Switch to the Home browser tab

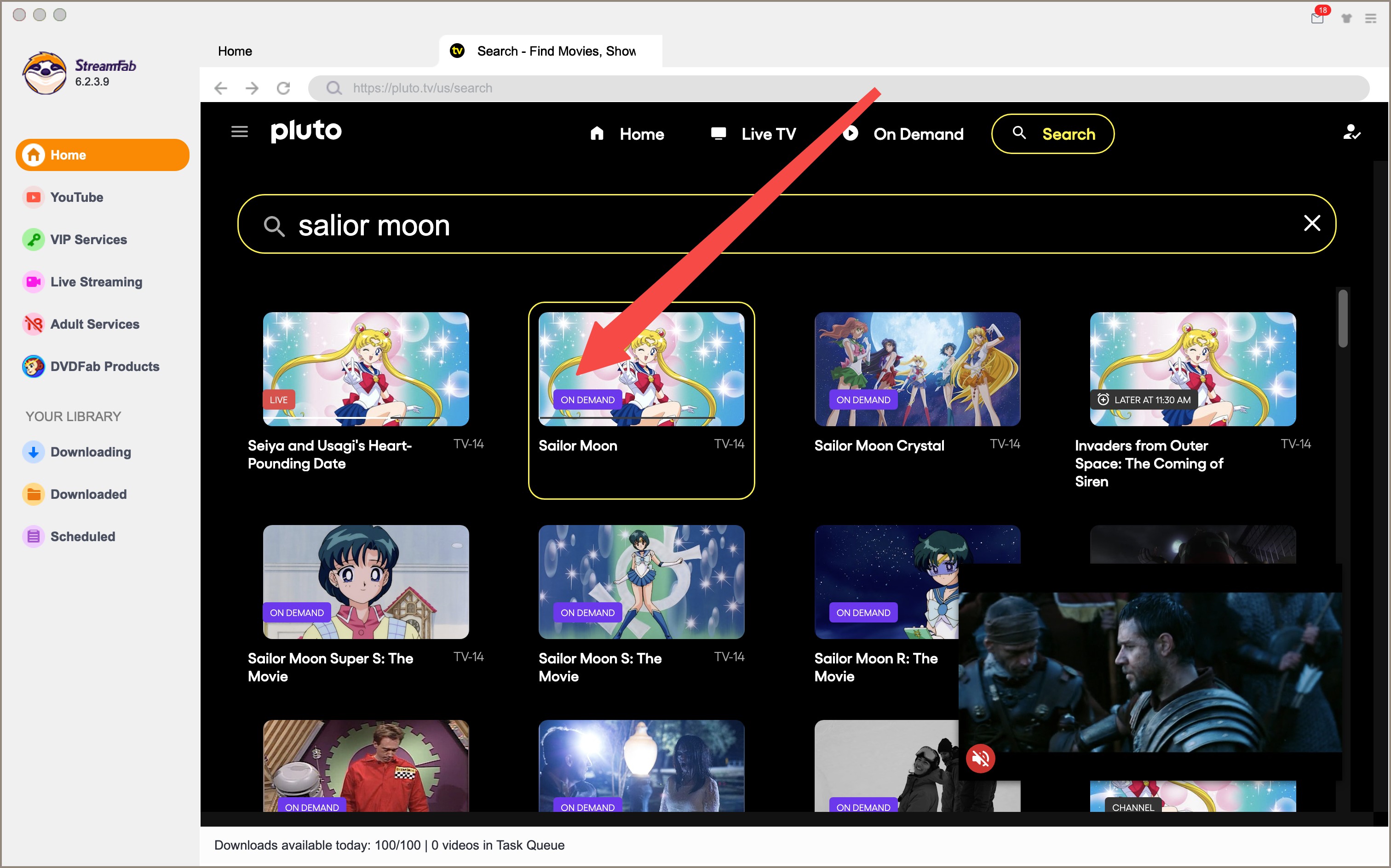point(235,51)
